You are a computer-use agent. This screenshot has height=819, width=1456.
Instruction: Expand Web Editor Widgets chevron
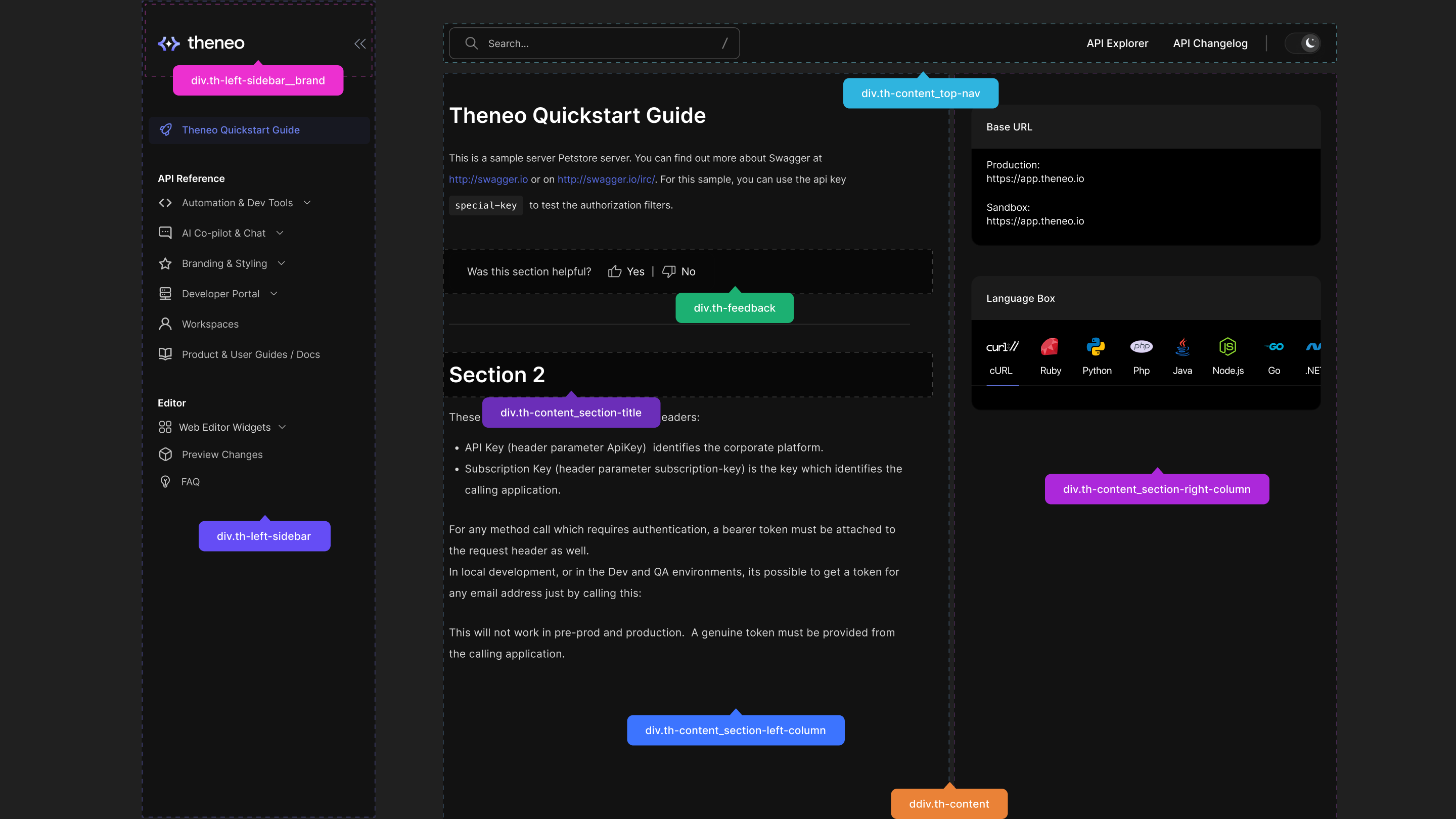coord(283,427)
